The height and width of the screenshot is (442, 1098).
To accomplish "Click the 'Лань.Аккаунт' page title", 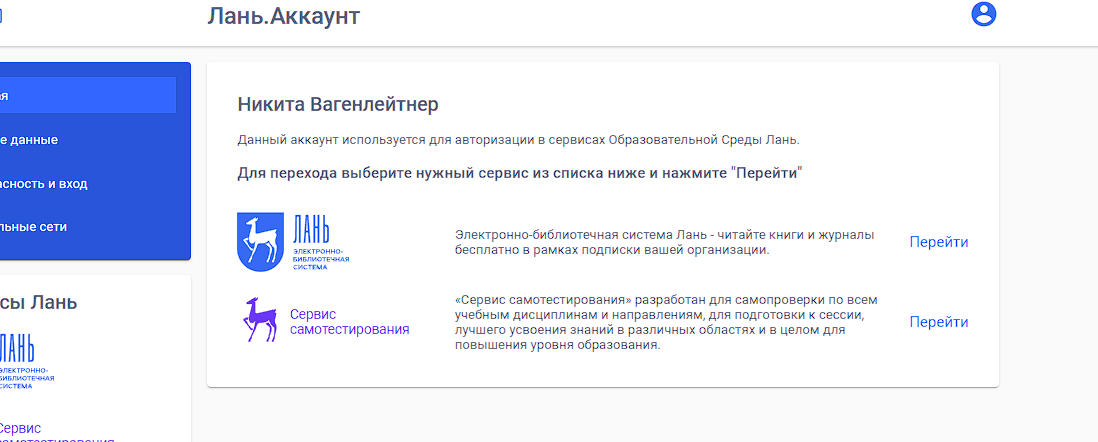I will tap(283, 15).
